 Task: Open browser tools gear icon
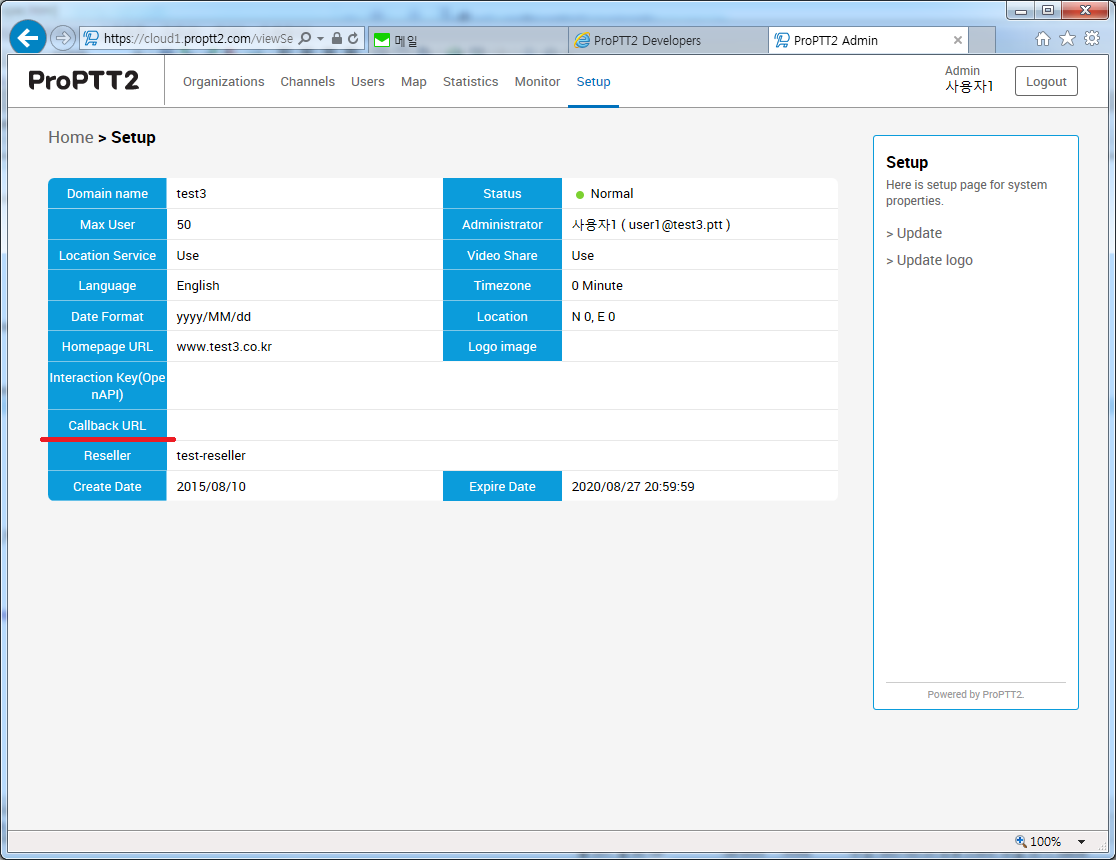point(1091,39)
